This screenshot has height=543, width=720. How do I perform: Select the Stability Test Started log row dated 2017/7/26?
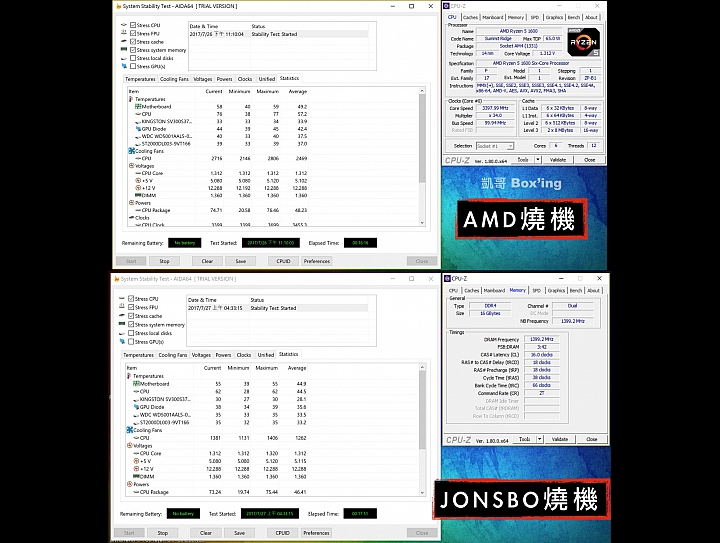(x=278, y=34)
